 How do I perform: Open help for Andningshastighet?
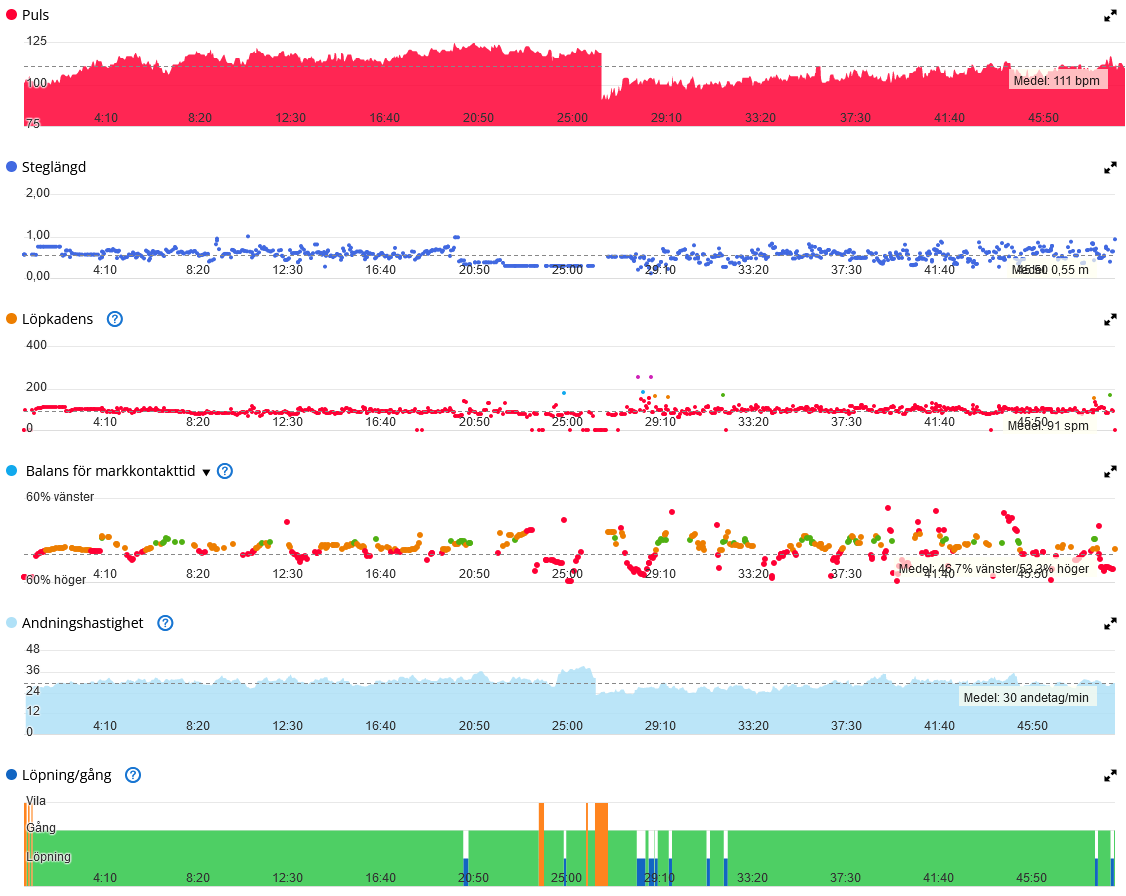pos(165,623)
